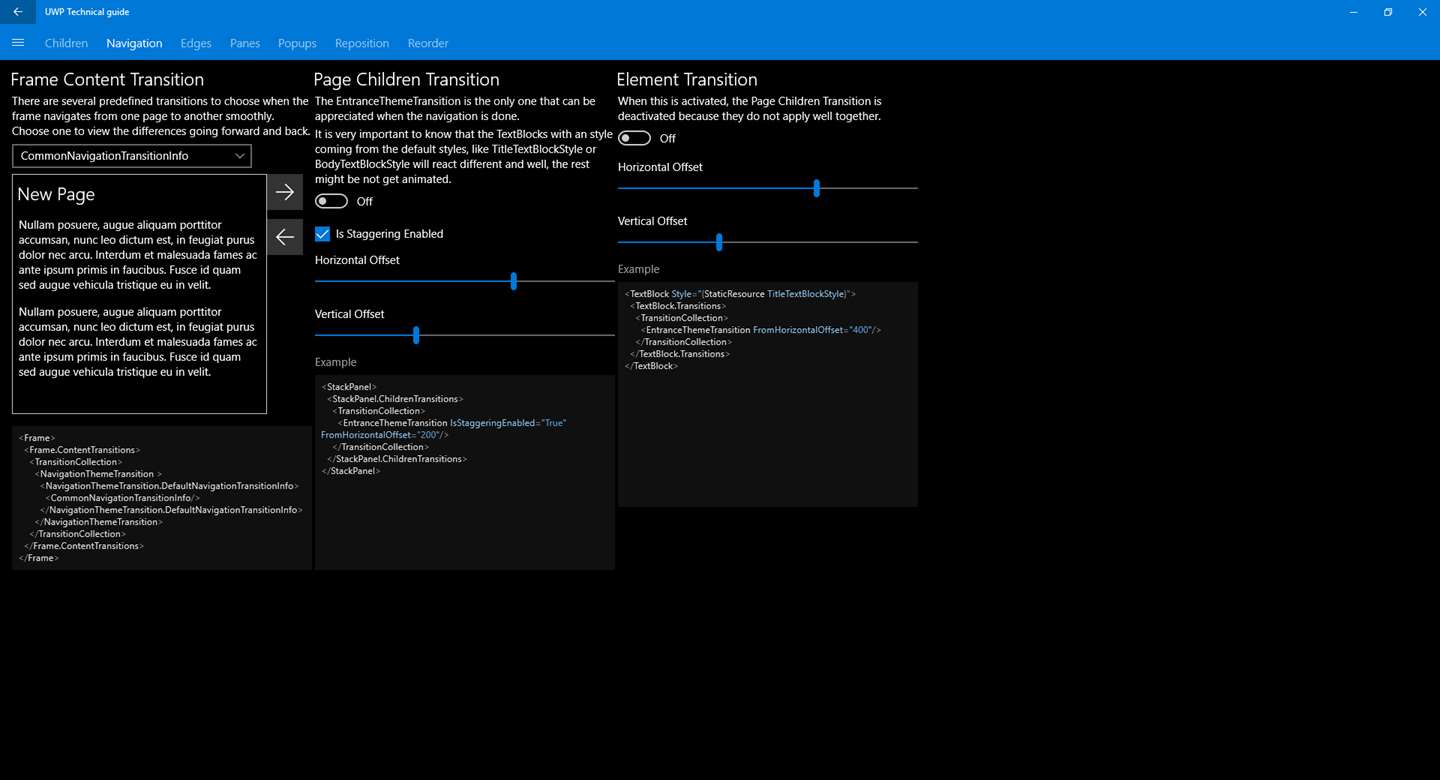Adjust Element Transition Vertical Offset slider

(x=768, y=242)
